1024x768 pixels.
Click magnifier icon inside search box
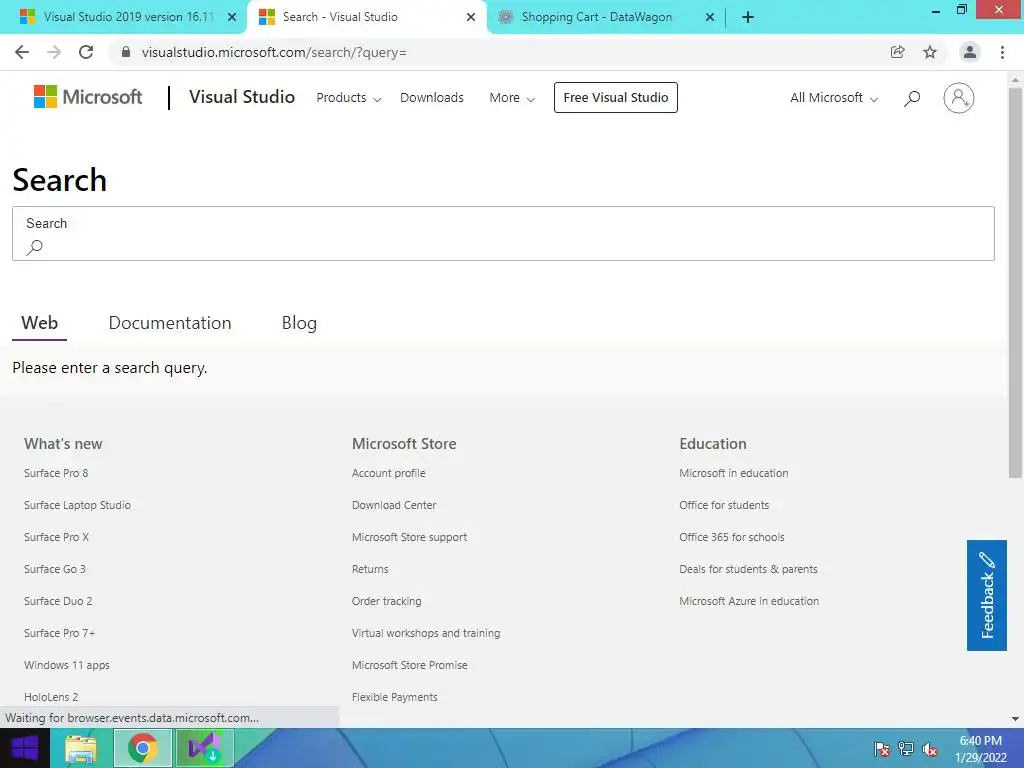pos(35,247)
